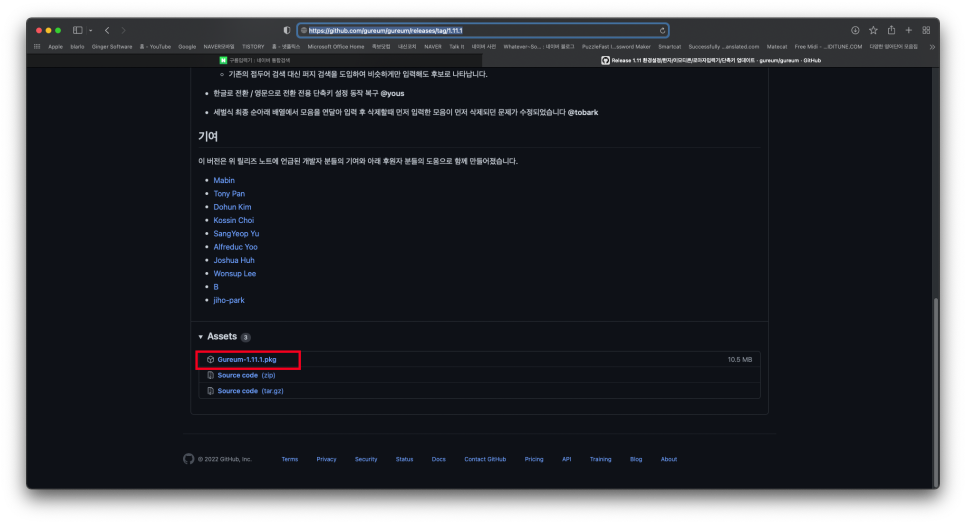
Task: Open Kossin Choi's contributor link
Action: click(x=233, y=220)
